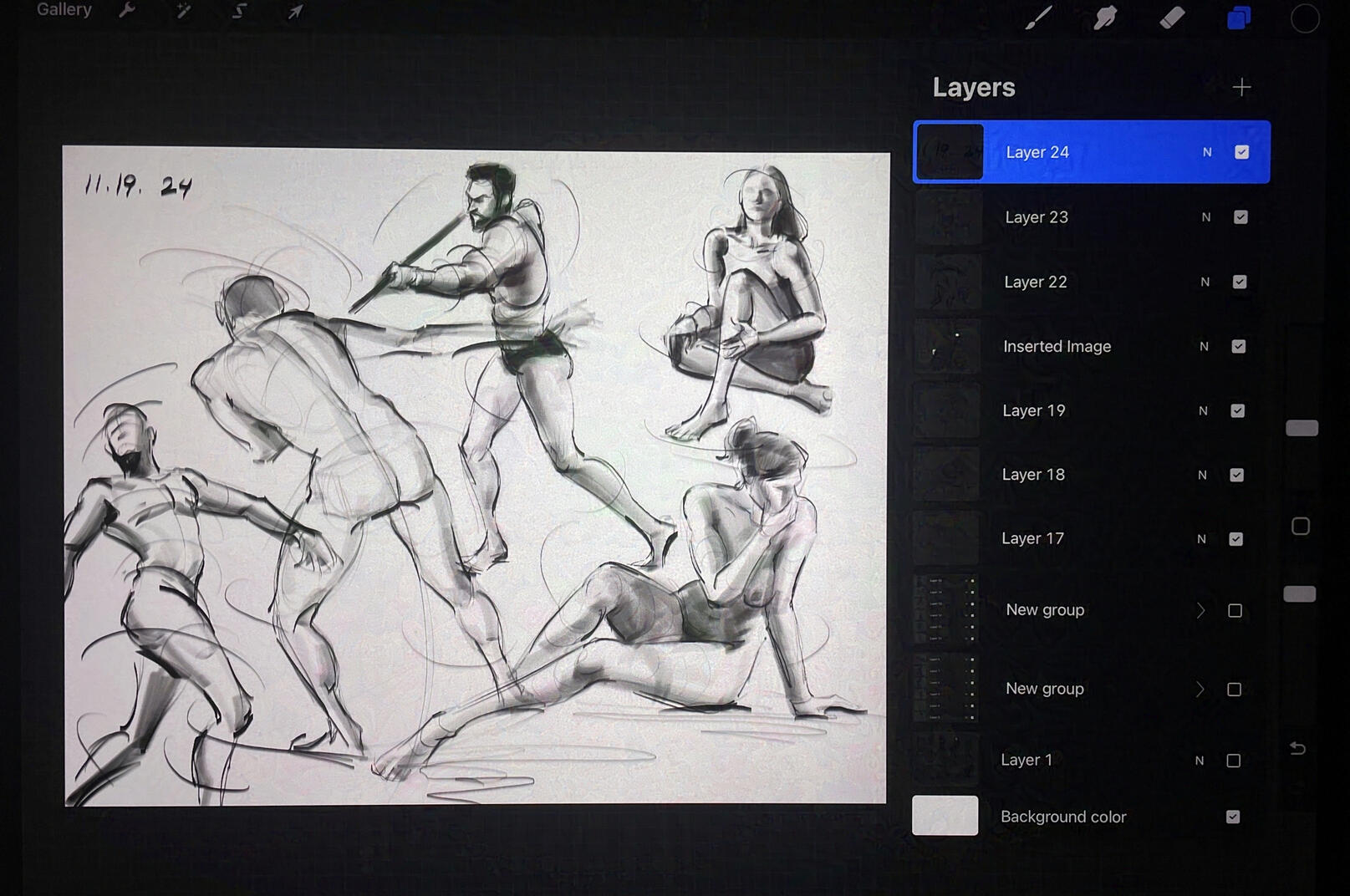Activate the Selection tool
The height and width of the screenshot is (896, 1350).
click(x=239, y=11)
